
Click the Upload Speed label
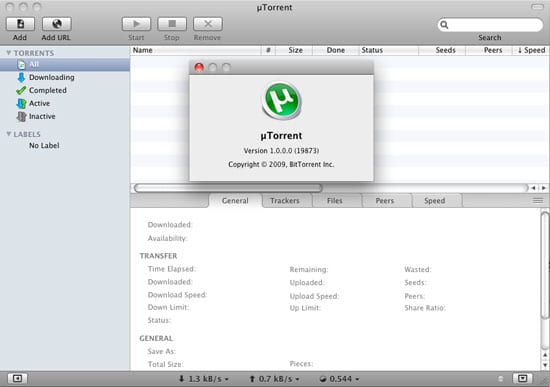314,296
